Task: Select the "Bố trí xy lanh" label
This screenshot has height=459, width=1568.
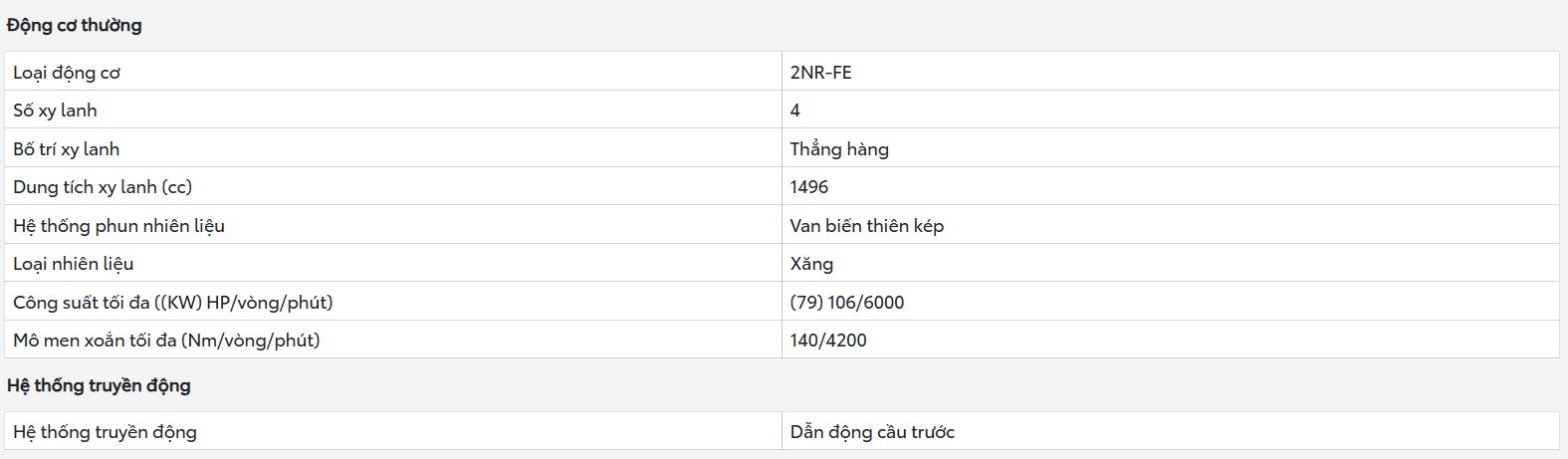Action: [x=66, y=149]
